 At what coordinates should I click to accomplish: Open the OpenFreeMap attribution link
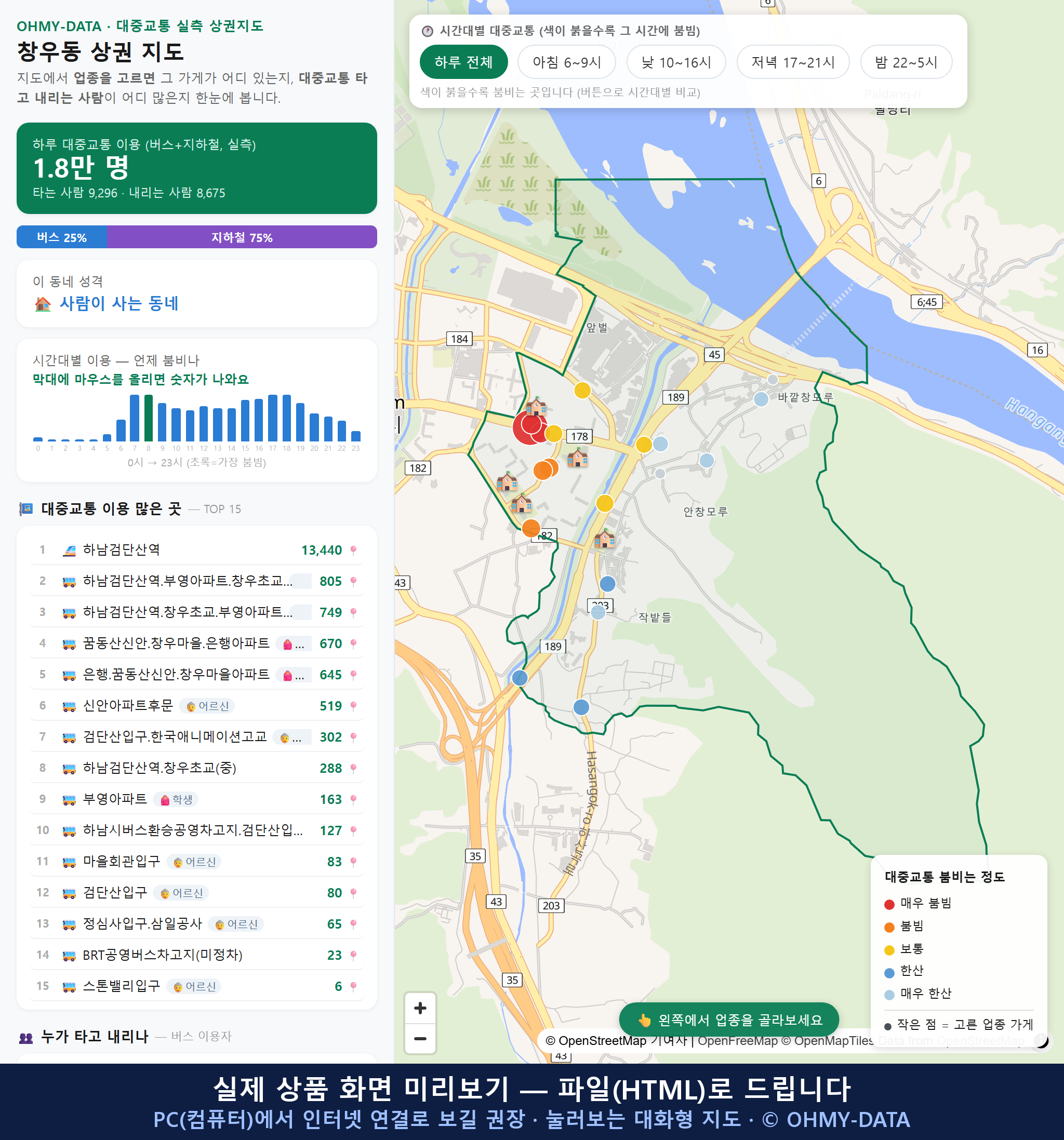pos(737,1041)
